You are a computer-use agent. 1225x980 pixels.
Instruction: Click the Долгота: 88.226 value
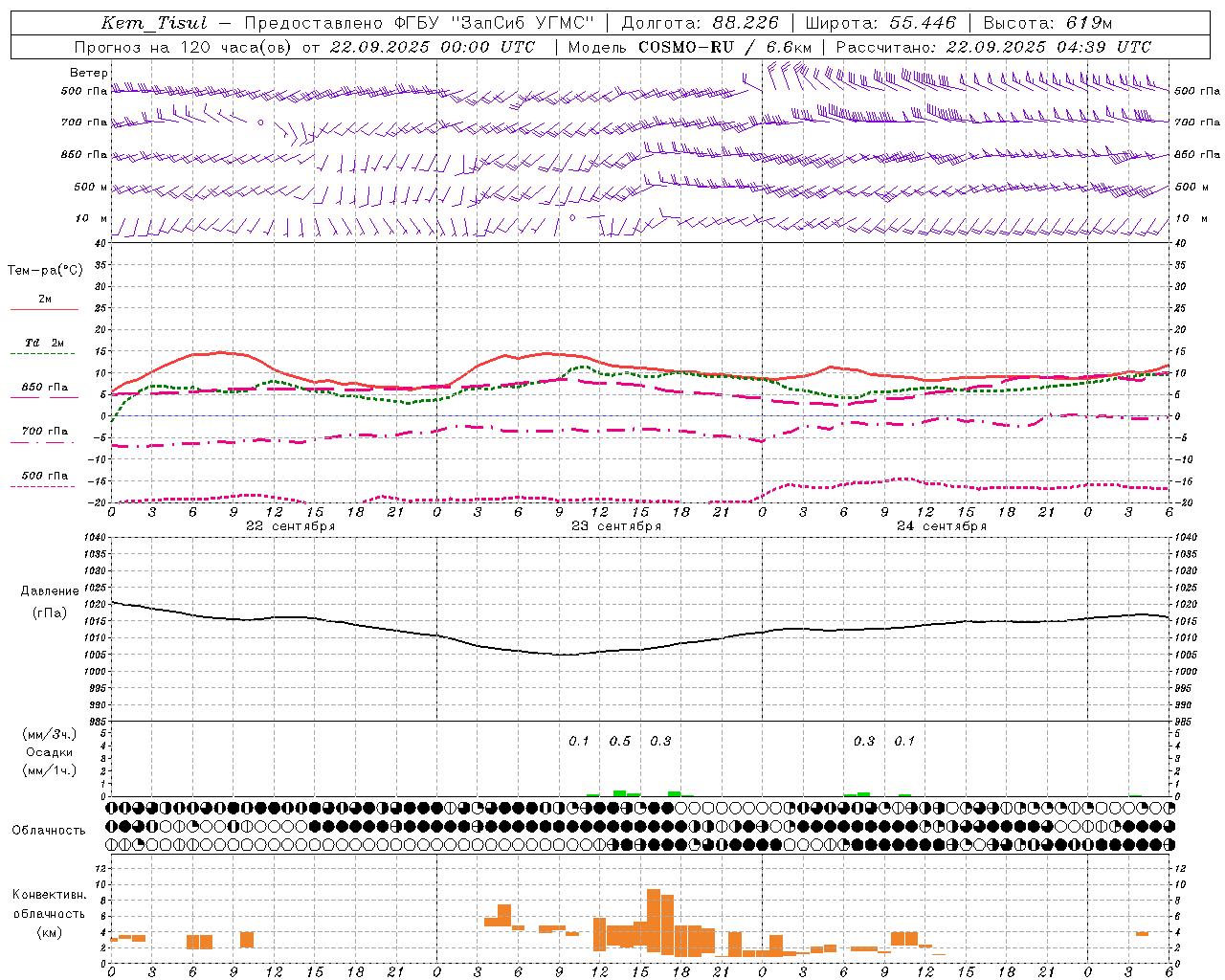pyautogui.click(x=700, y=23)
